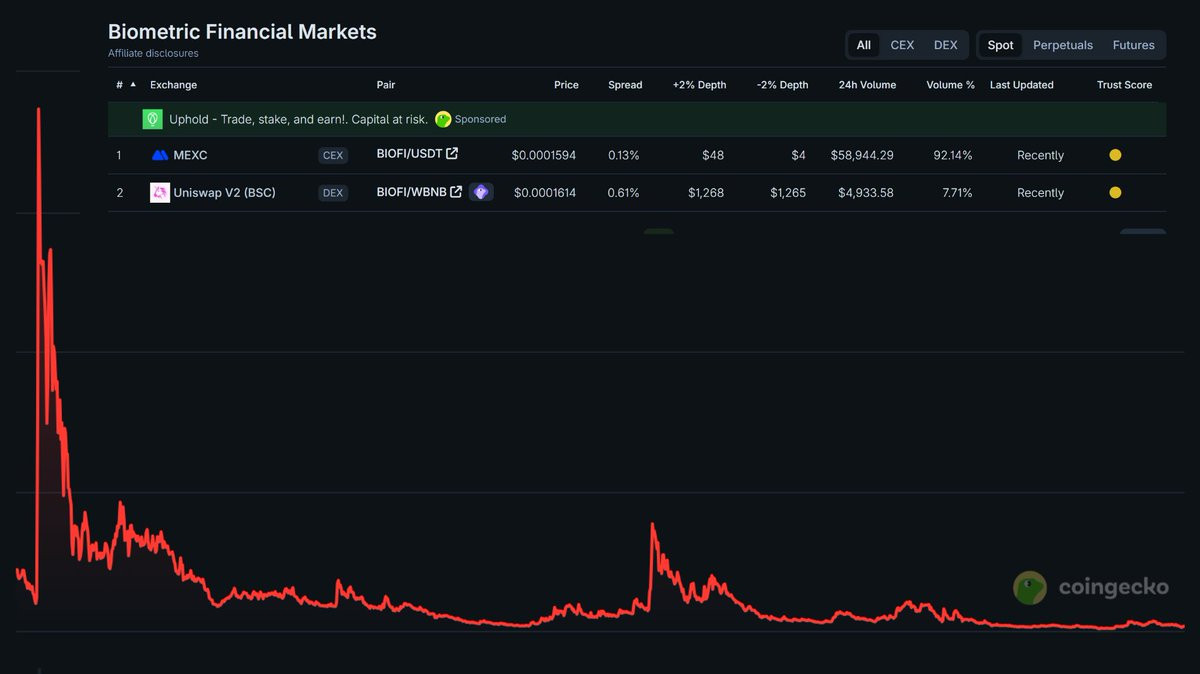Click MEXC +2% depth $48

click(x=713, y=155)
